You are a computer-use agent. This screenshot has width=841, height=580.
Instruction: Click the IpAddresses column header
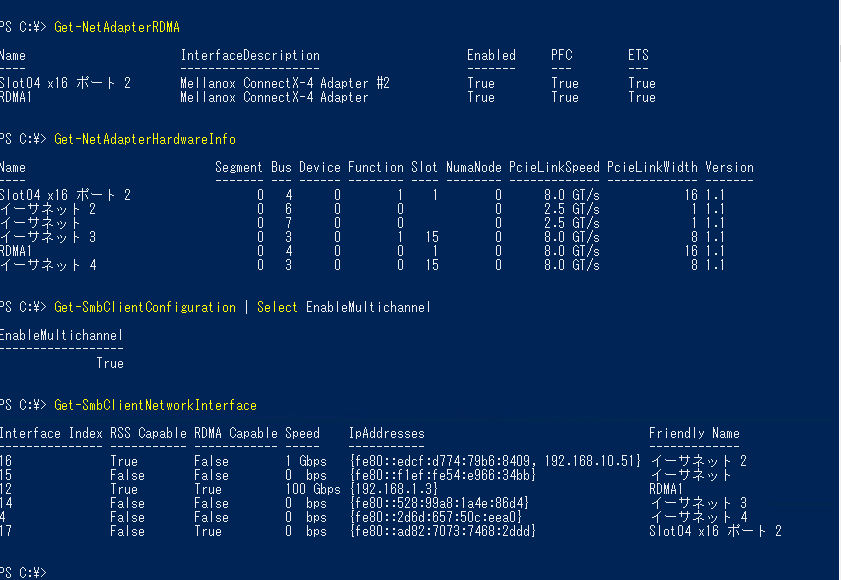tap(387, 434)
